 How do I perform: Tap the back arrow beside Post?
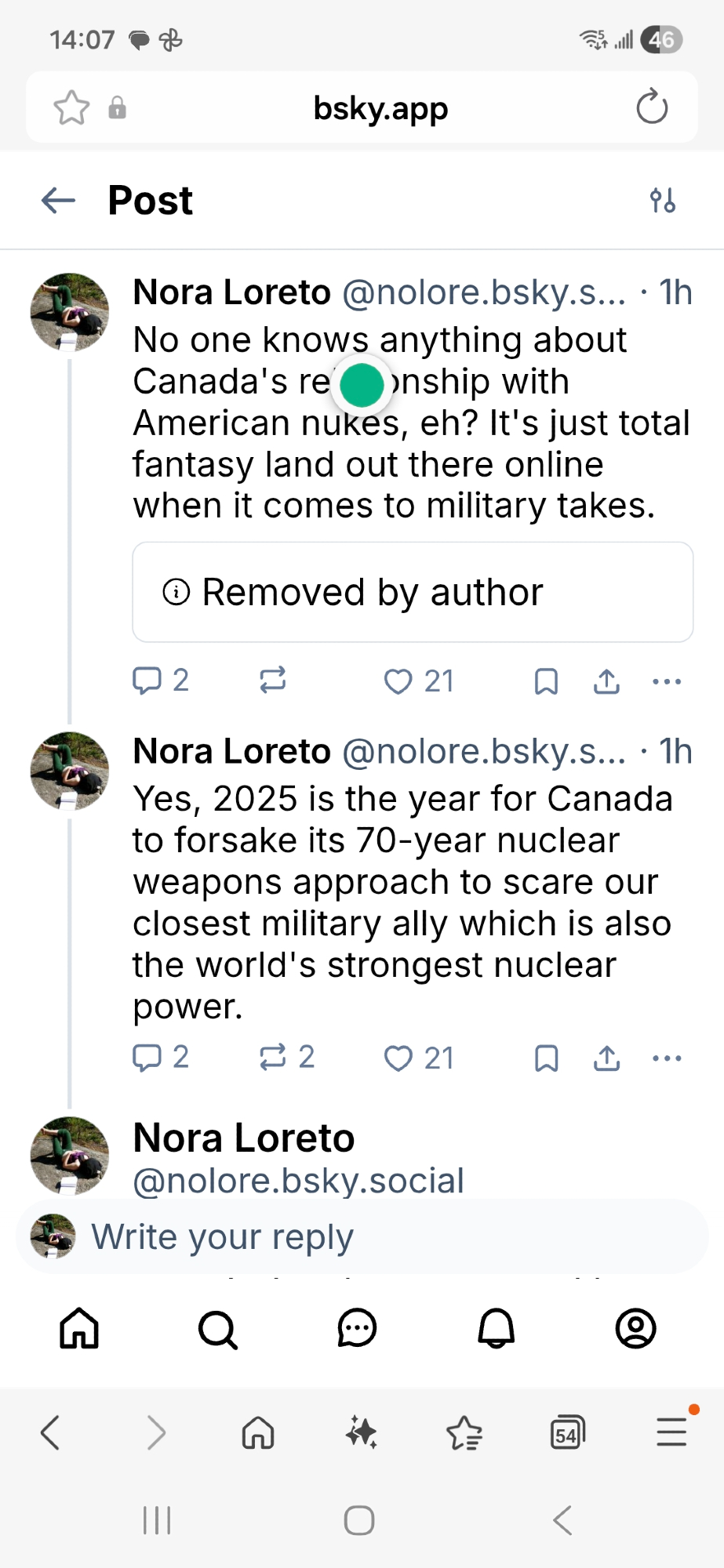[58, 201]
